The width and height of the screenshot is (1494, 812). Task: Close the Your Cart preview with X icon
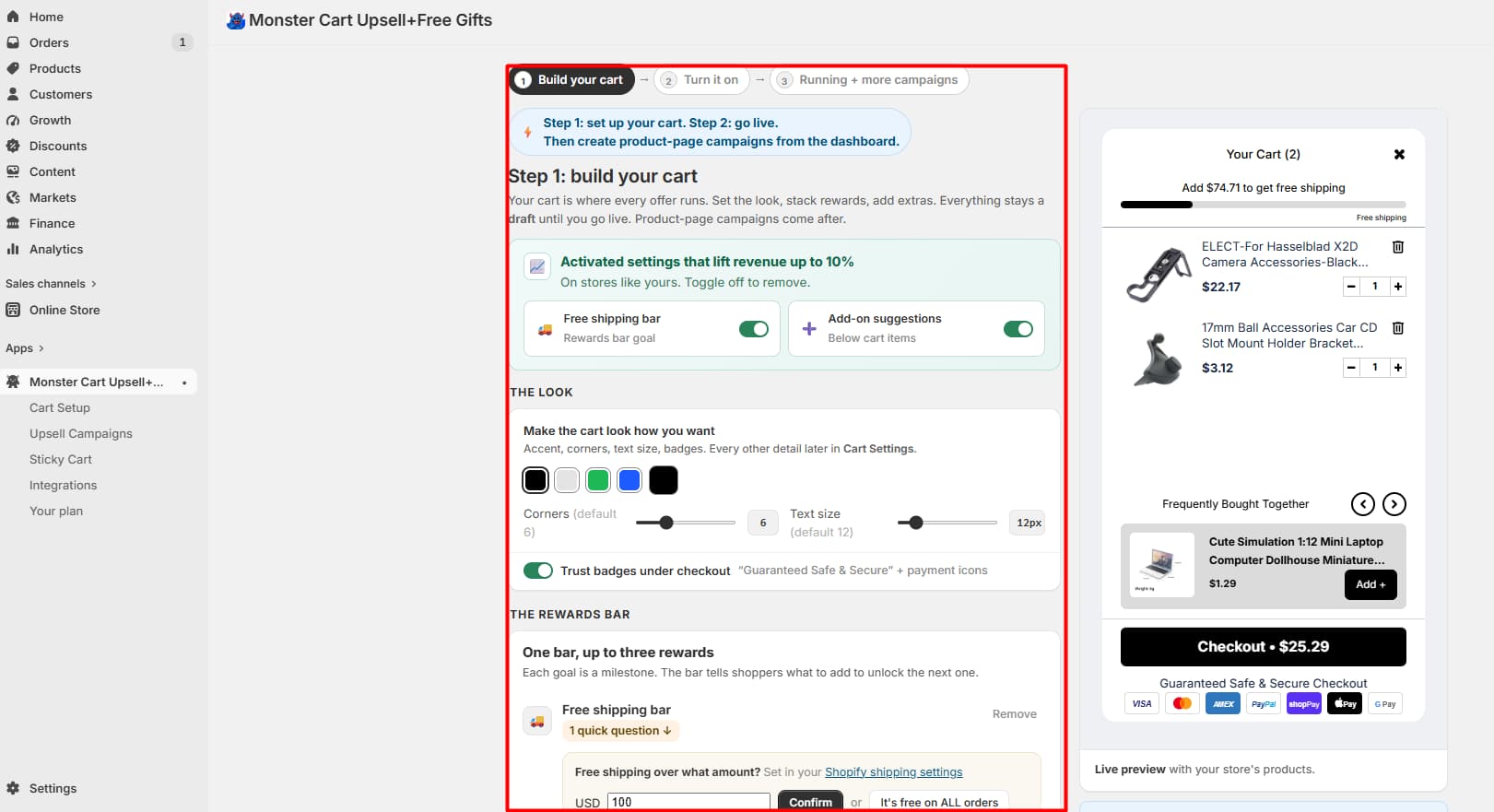click(x=1399, y=154)
